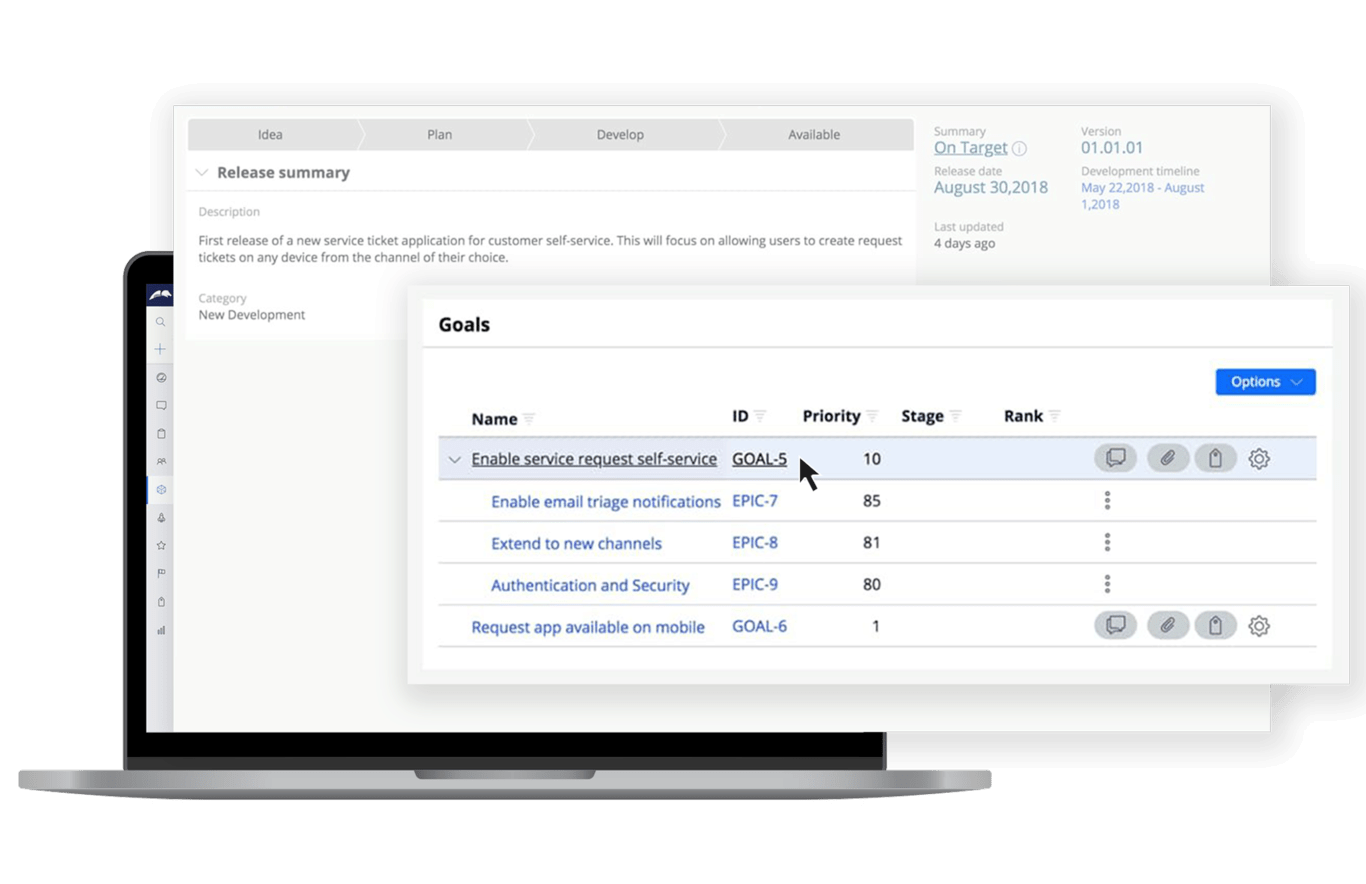Open the bar chart reports sidebar icon
The image size is (1366, 884).
tap(160, 629)
